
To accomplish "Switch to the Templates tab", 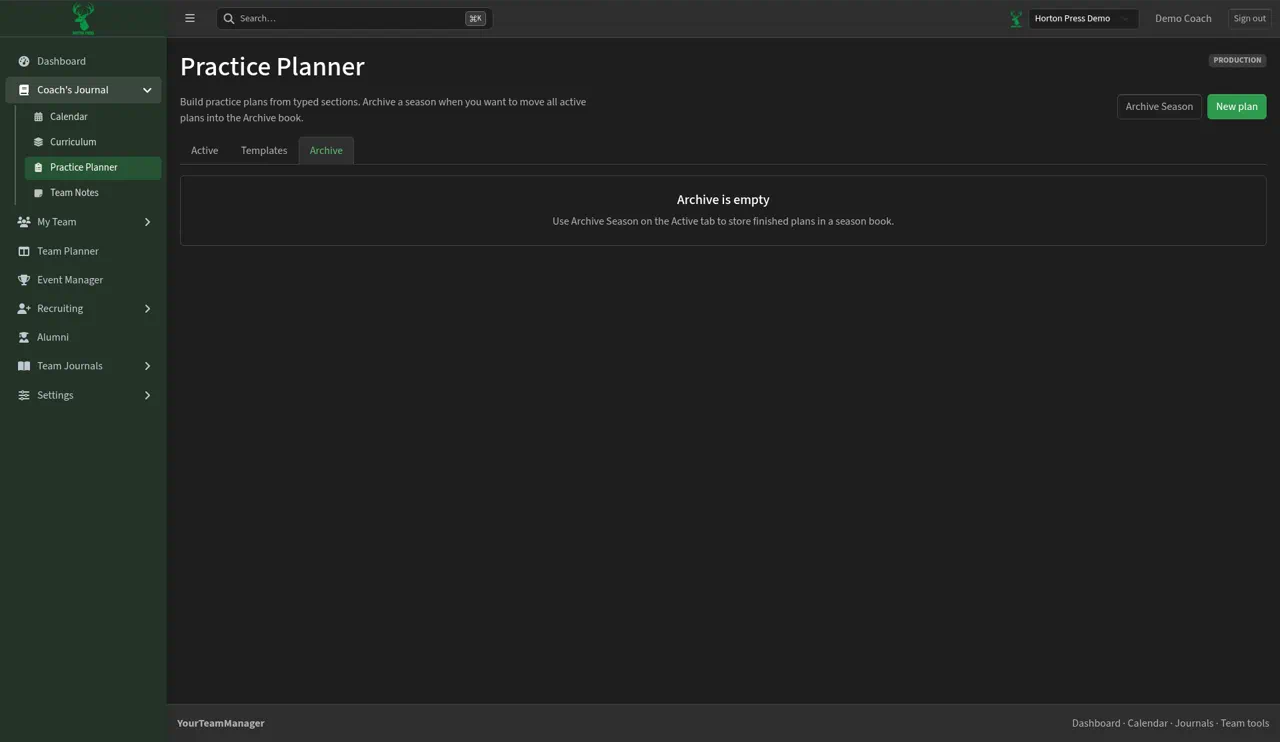I will [x=264, y=150].
